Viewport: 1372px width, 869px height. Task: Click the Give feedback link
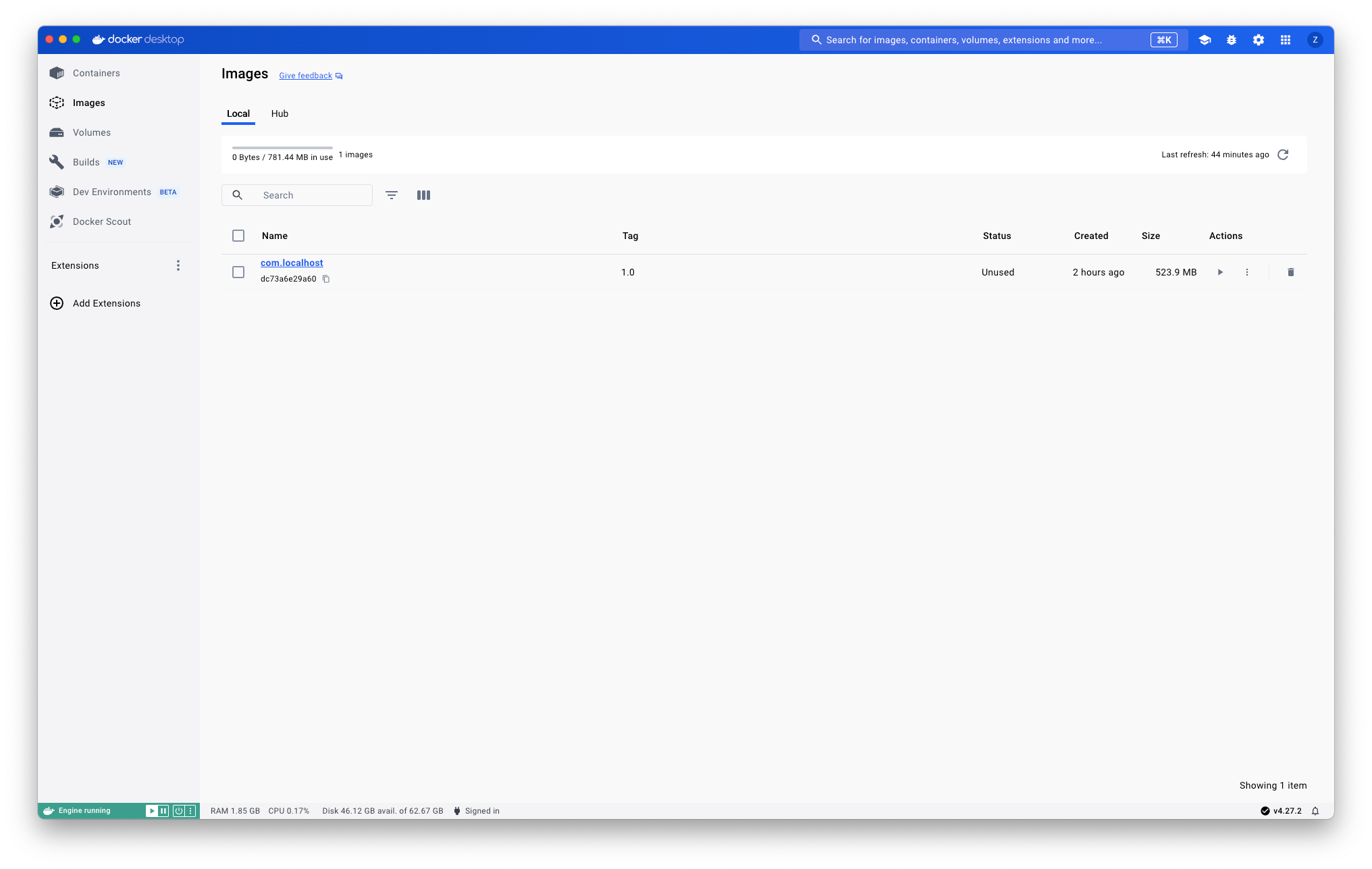tap(306, 76)
